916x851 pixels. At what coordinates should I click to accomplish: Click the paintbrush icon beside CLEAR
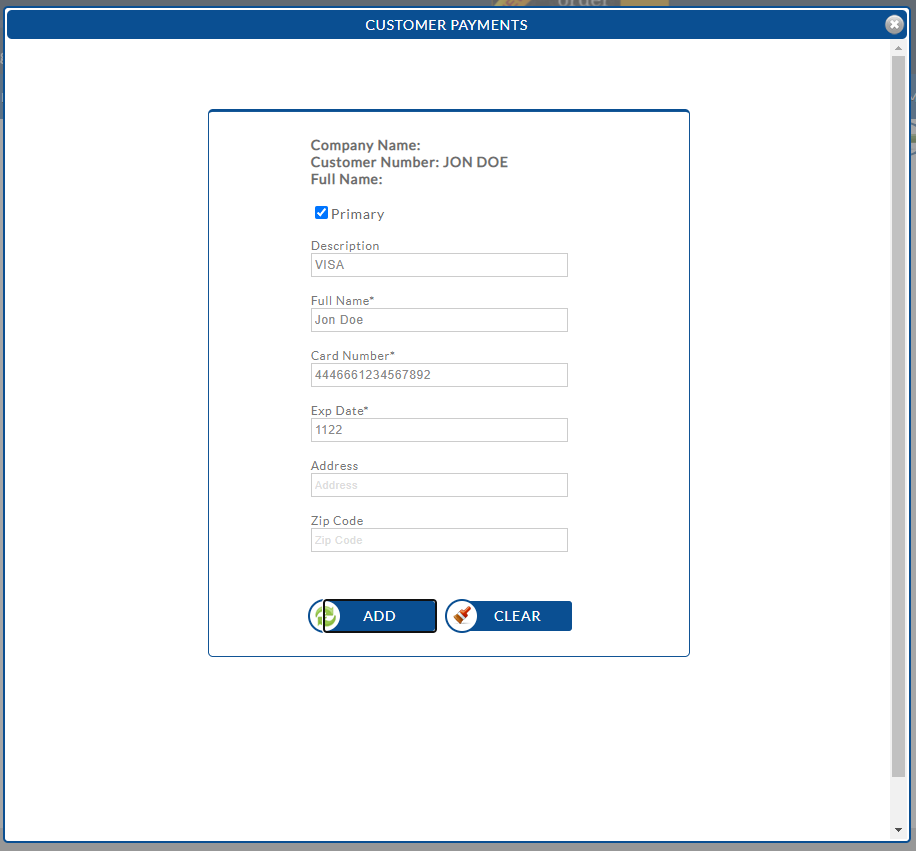[461, 616]
